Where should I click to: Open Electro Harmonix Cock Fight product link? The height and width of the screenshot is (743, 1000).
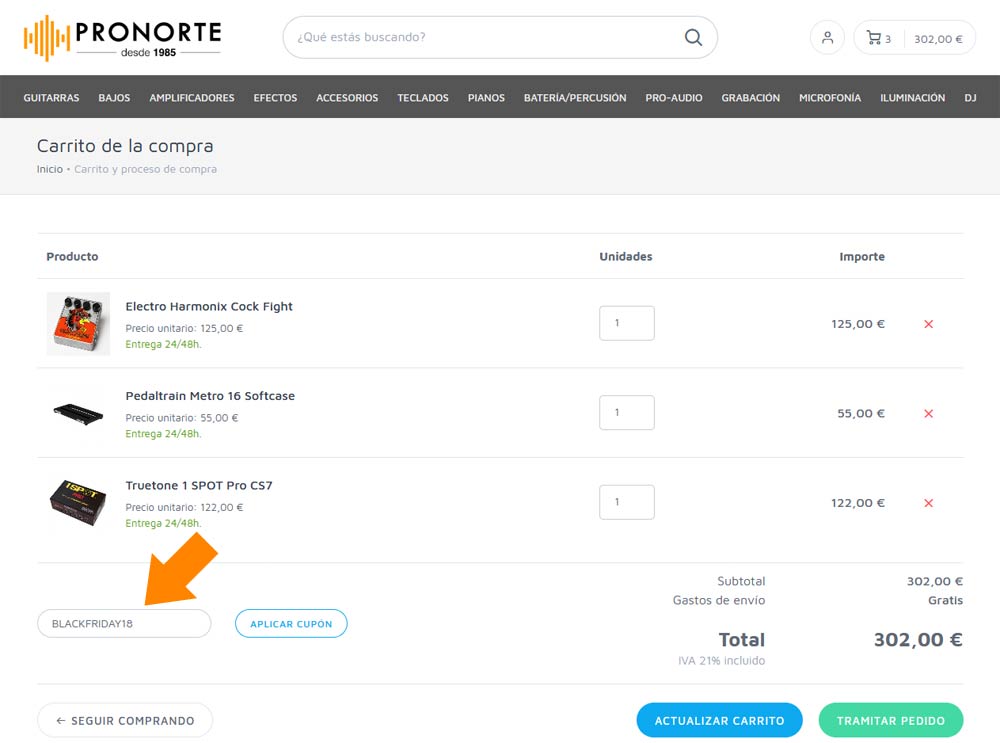(209, 307)
